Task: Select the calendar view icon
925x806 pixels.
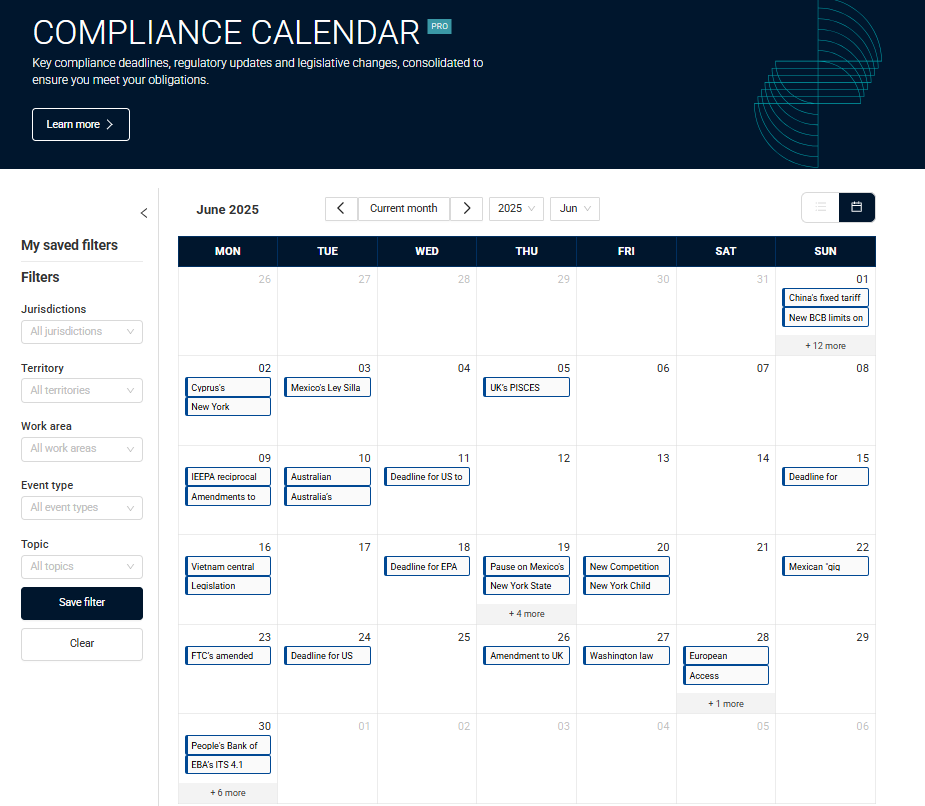Action: click(x=856, y=207)
